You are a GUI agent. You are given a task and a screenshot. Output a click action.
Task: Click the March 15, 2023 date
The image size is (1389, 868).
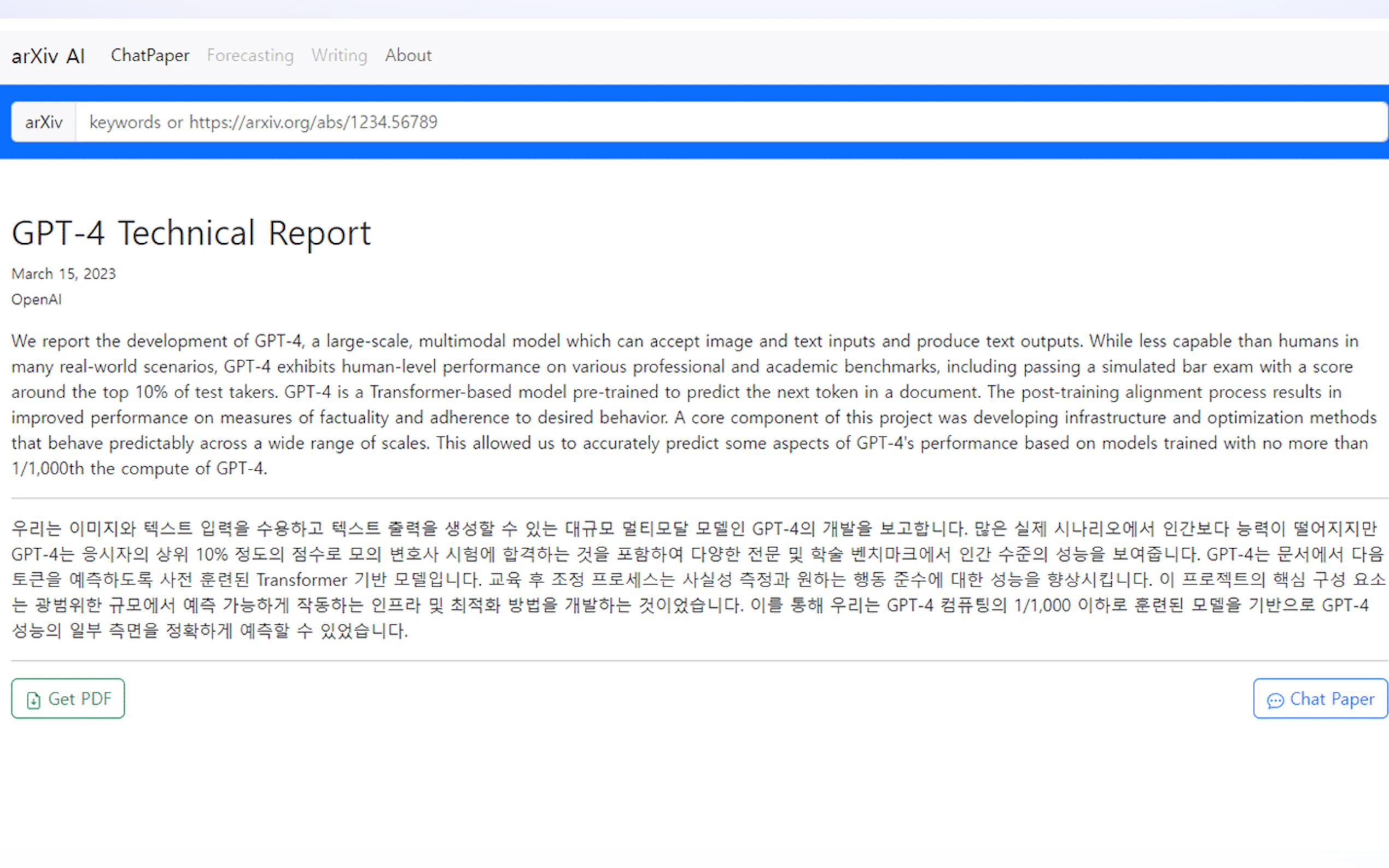[x=64, y=274]
